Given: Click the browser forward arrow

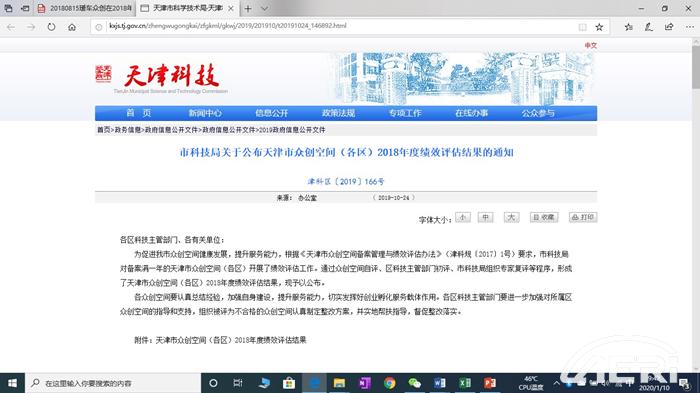Looking at the screenshot, I should coord(31,27).
